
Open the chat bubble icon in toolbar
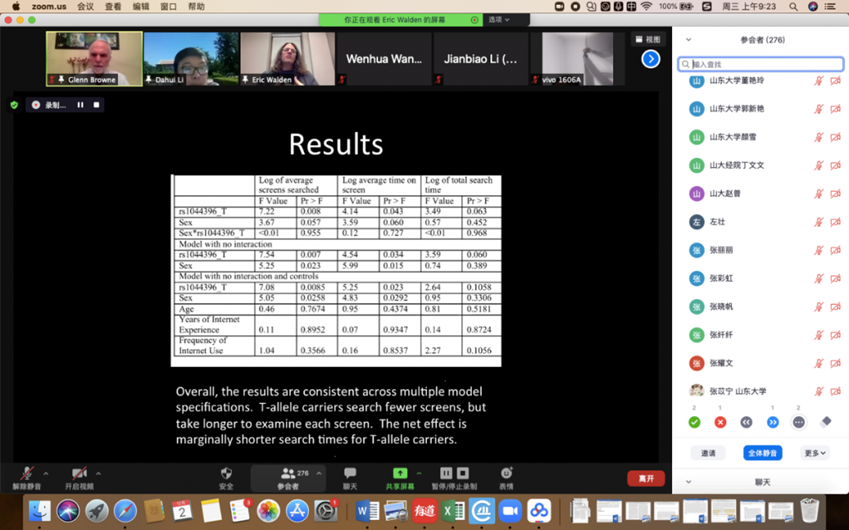click(350, 474)
